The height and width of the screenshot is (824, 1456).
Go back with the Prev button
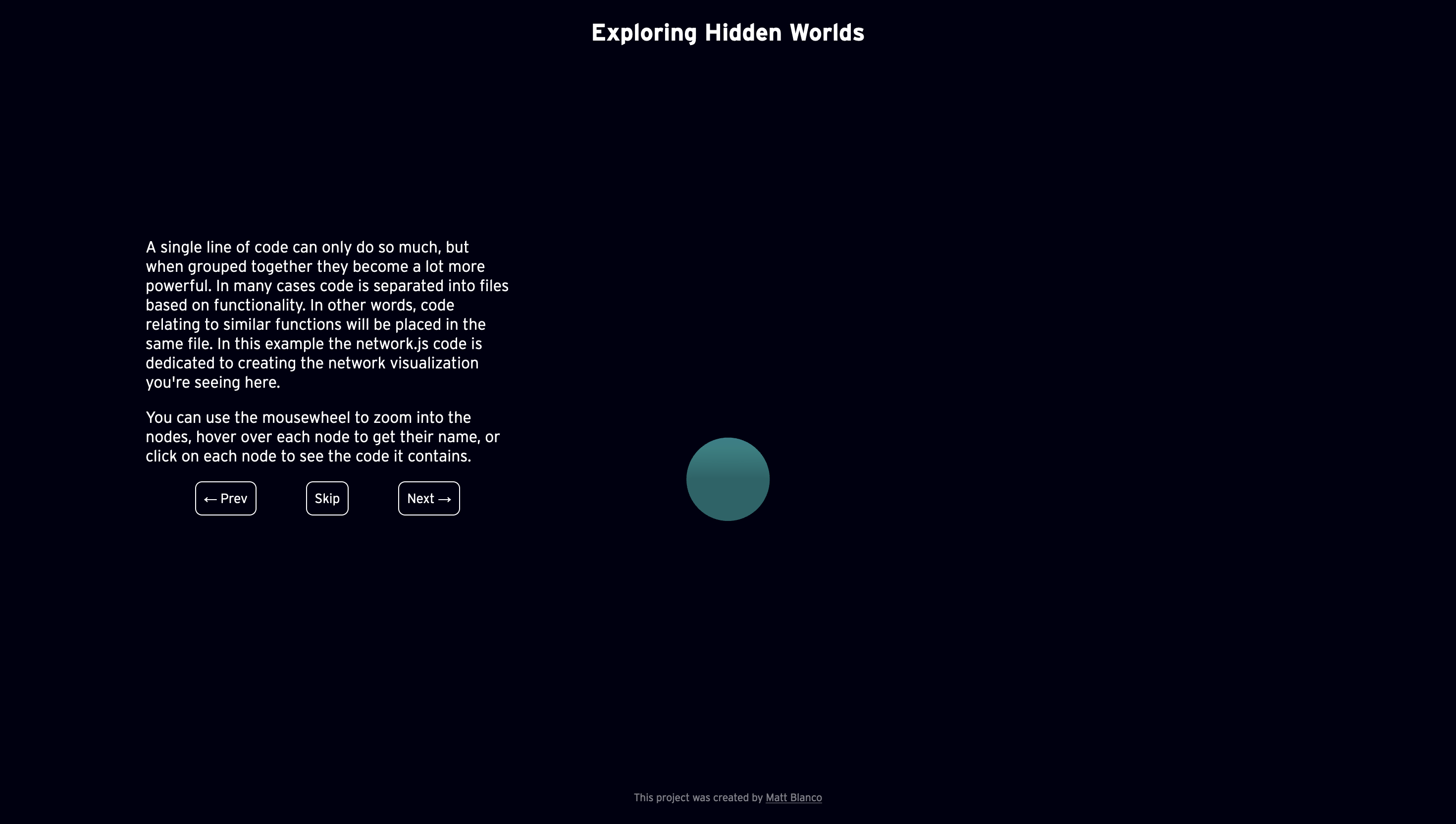225,499
